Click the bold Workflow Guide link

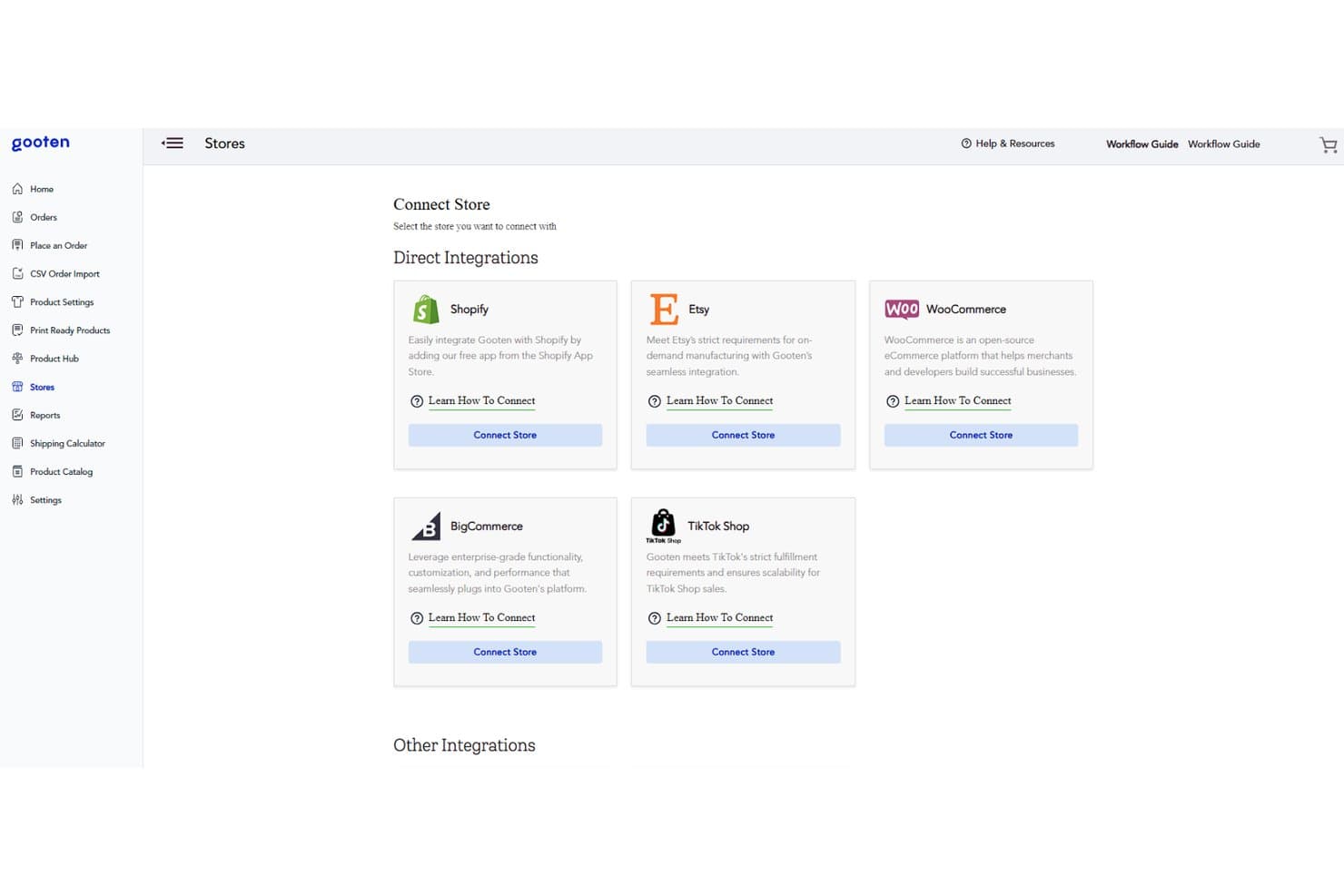(1141, 144)
